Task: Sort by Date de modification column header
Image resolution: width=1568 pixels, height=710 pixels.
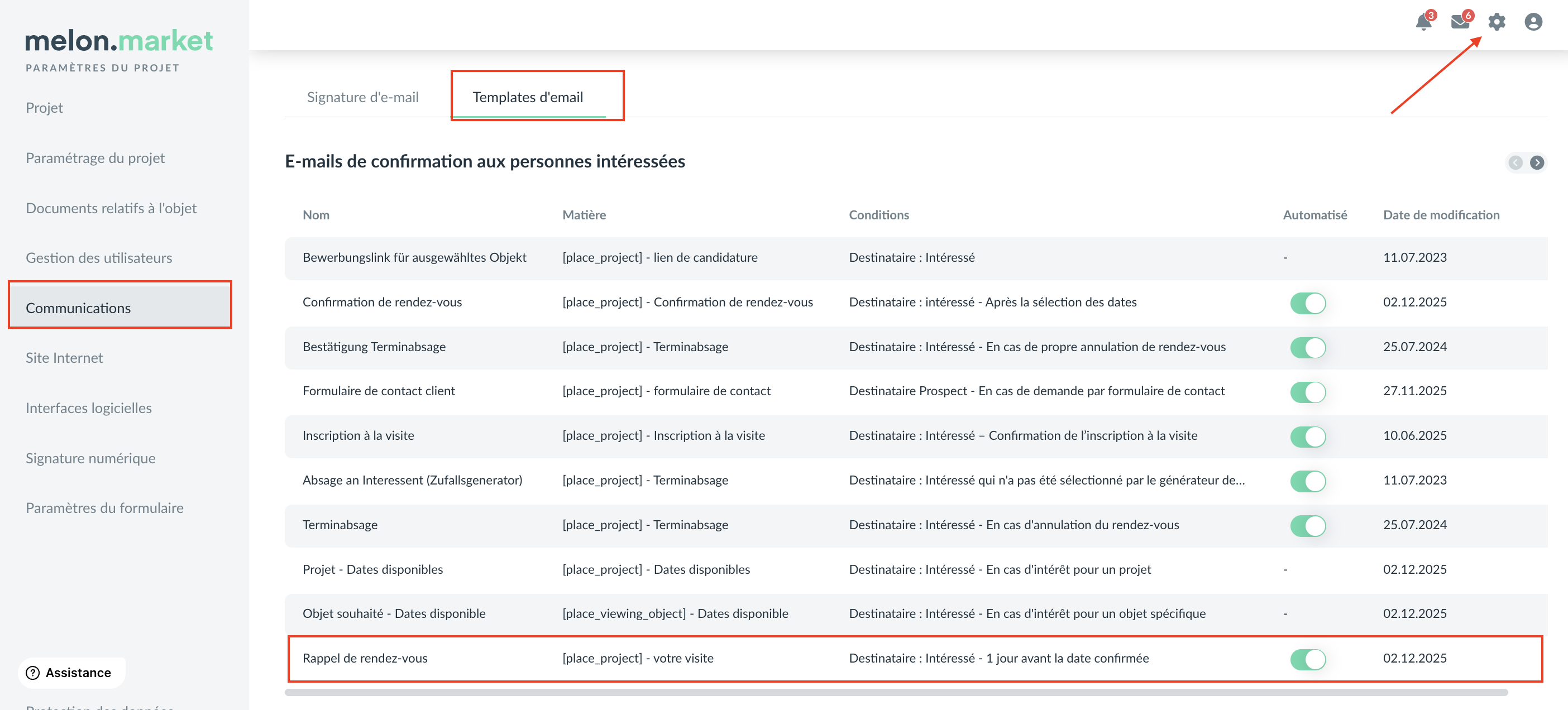Action: [1441, 215]
